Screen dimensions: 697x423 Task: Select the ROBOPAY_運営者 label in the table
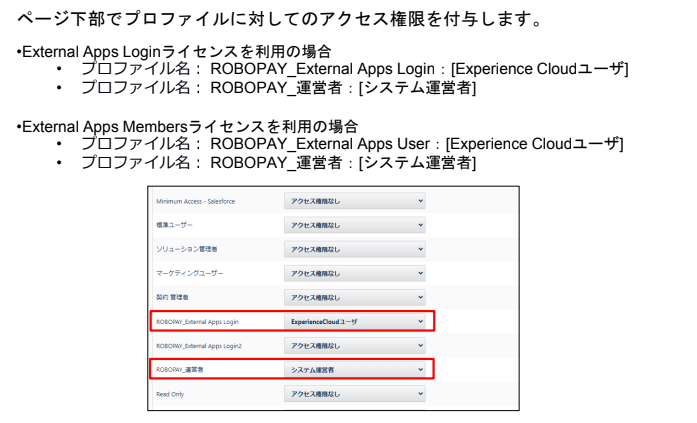coord(180,369)
